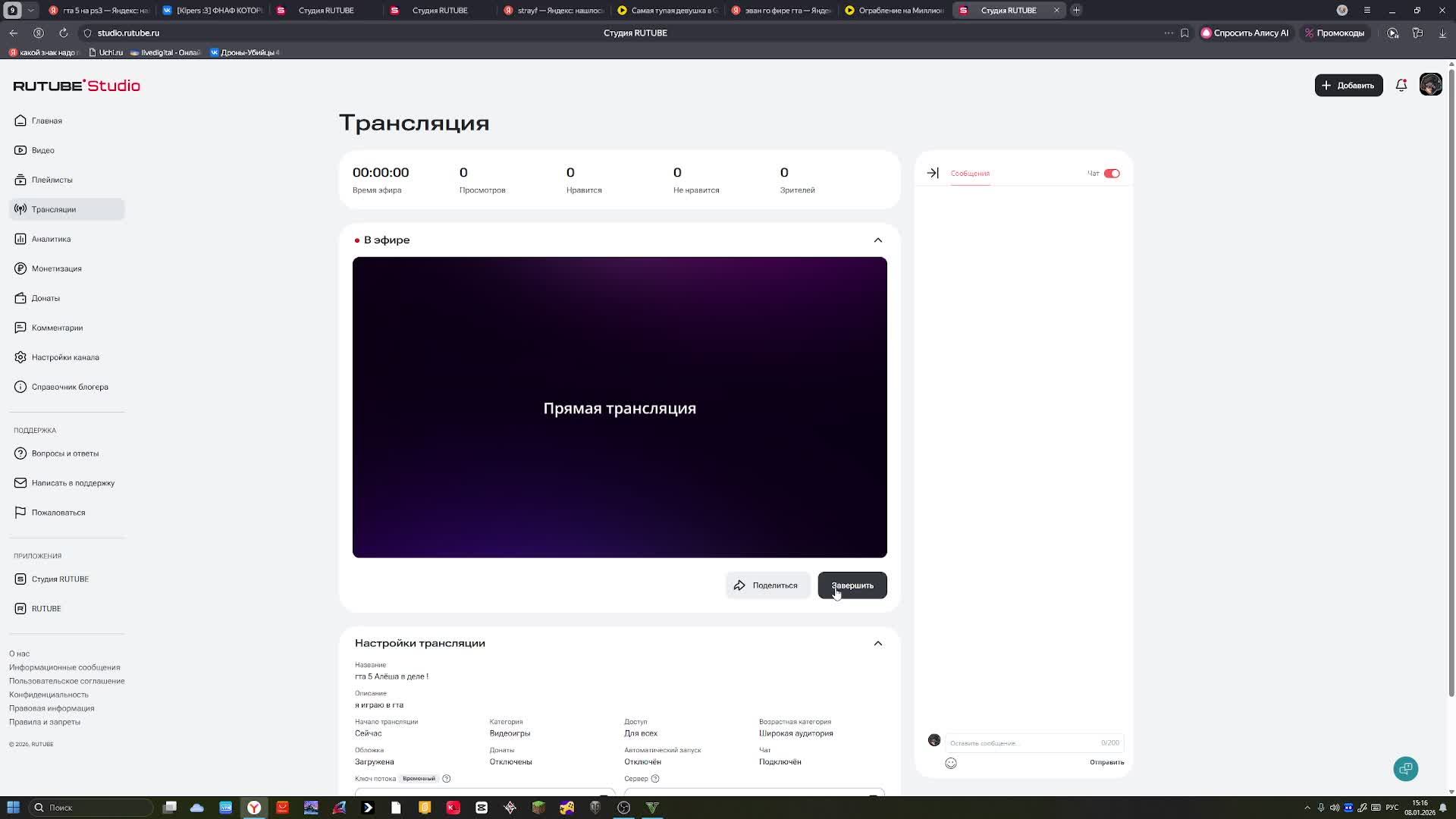
Task: Go to Монетизация in the sidebar
Action: click(x=56, y=268)
